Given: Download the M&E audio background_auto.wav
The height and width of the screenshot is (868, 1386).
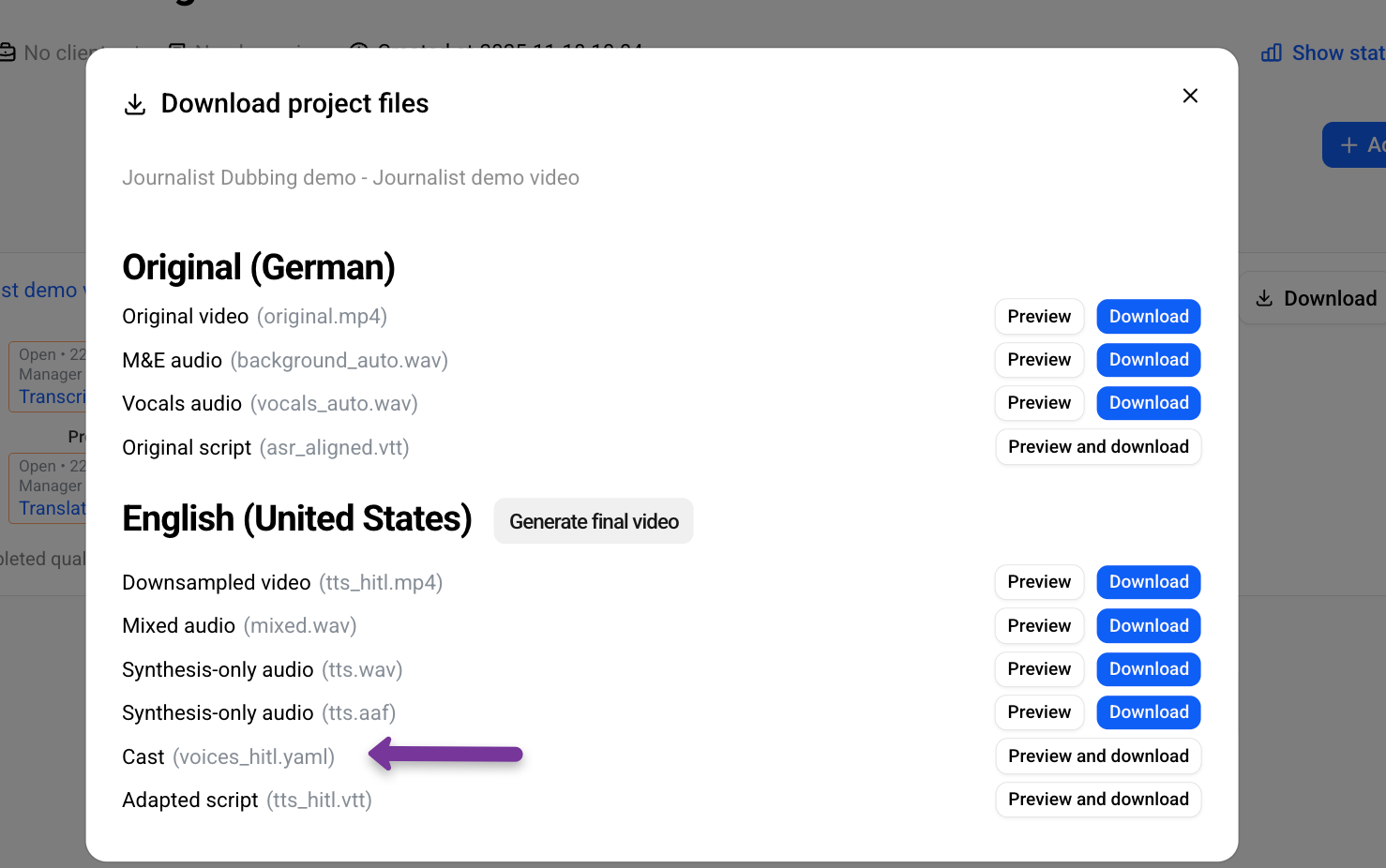Looking at the screenshot, I should point(1149,360).
